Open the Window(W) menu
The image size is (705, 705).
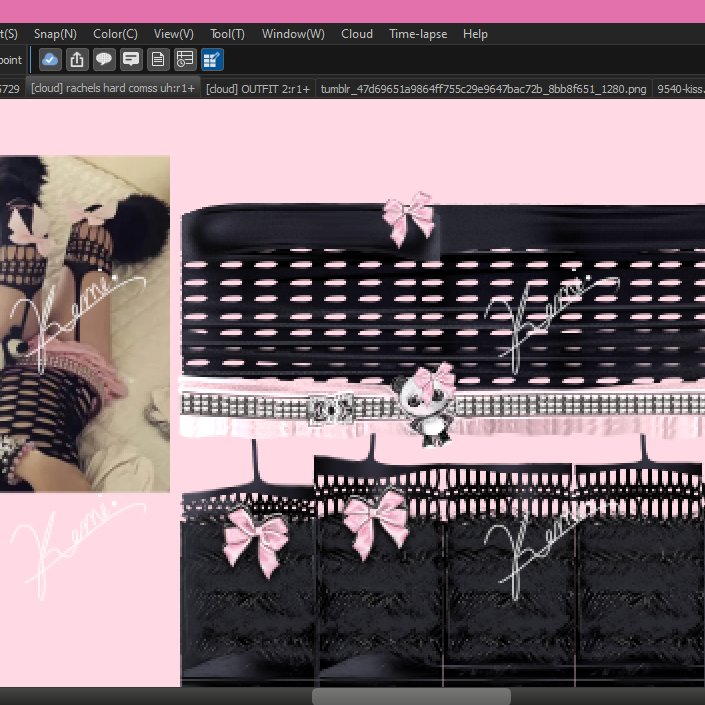tap(293, 34)
